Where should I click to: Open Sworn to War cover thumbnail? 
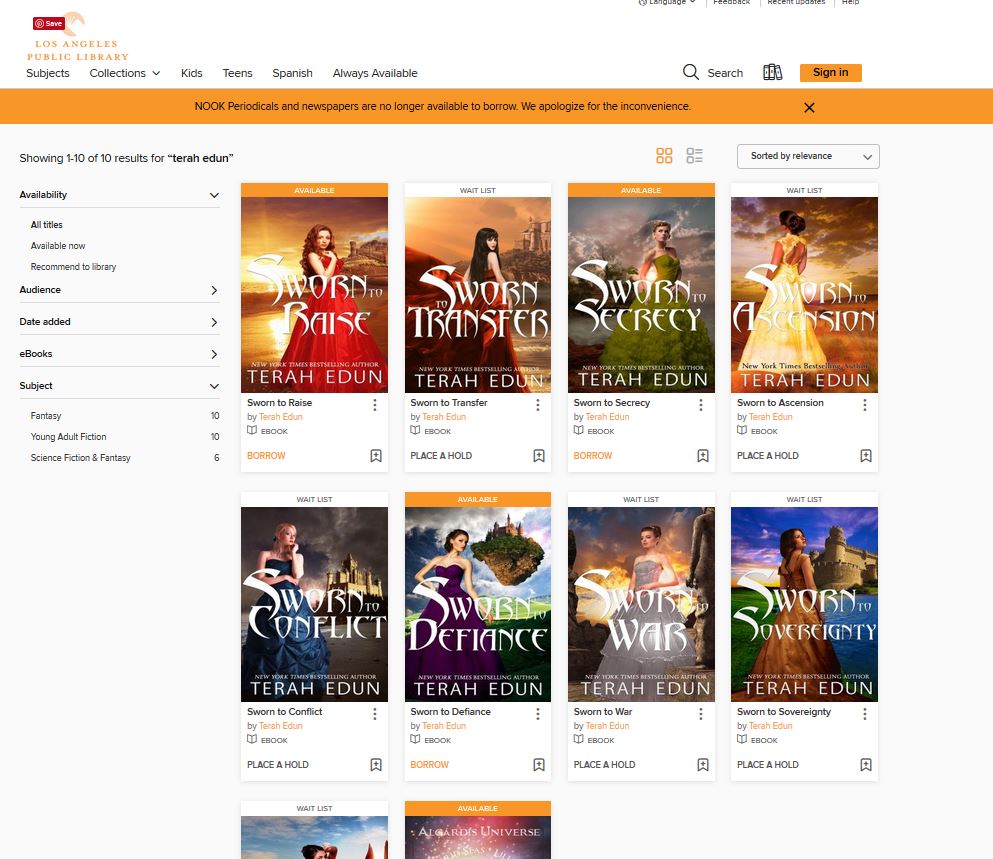pos(641,604)
